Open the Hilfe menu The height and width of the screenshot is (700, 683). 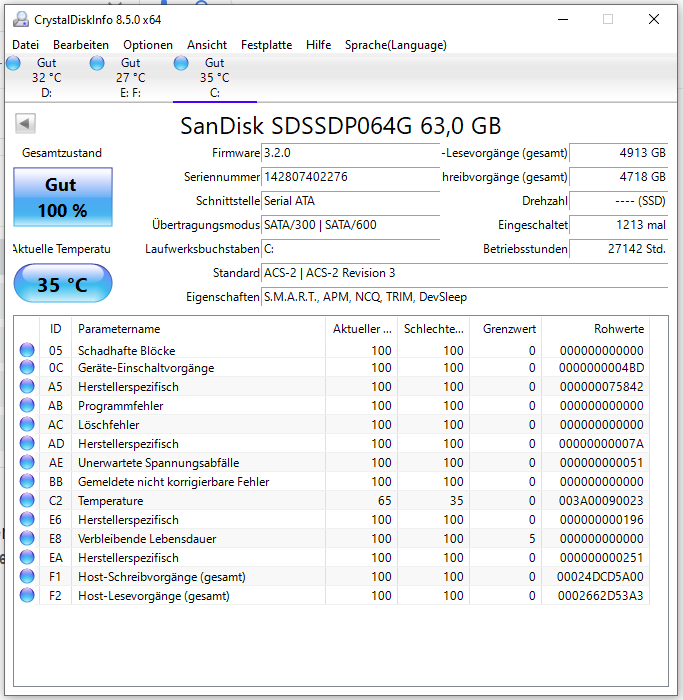(318, 45)
